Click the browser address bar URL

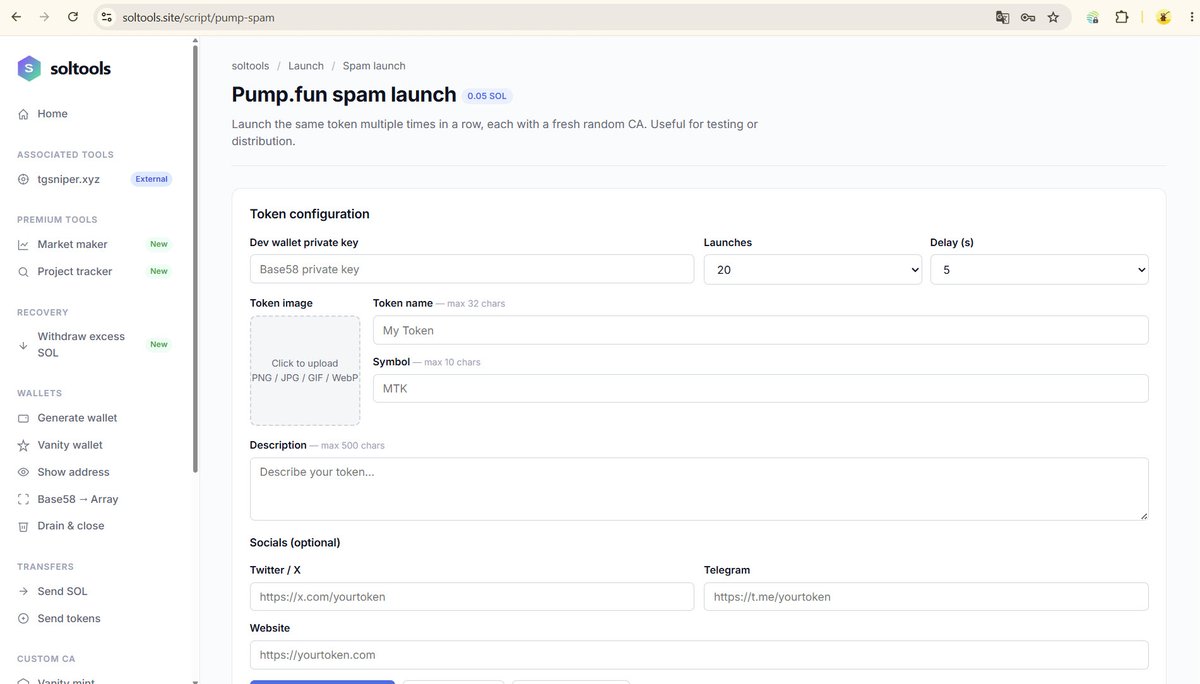pyautogui.click(x=198, y=17)
